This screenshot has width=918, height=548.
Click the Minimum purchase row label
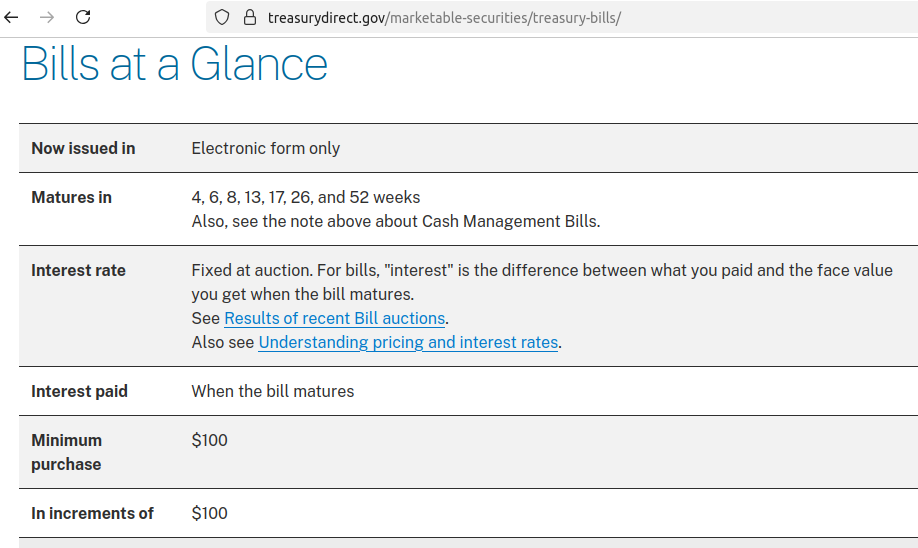(66, 453)
